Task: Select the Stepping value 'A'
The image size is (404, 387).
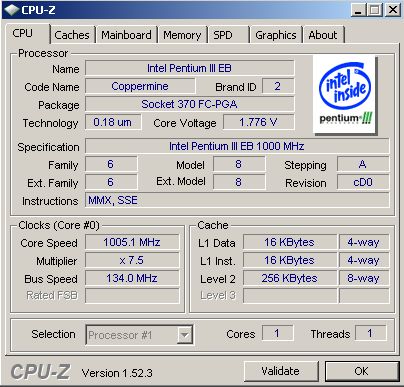Action: (x=363, y=164)
